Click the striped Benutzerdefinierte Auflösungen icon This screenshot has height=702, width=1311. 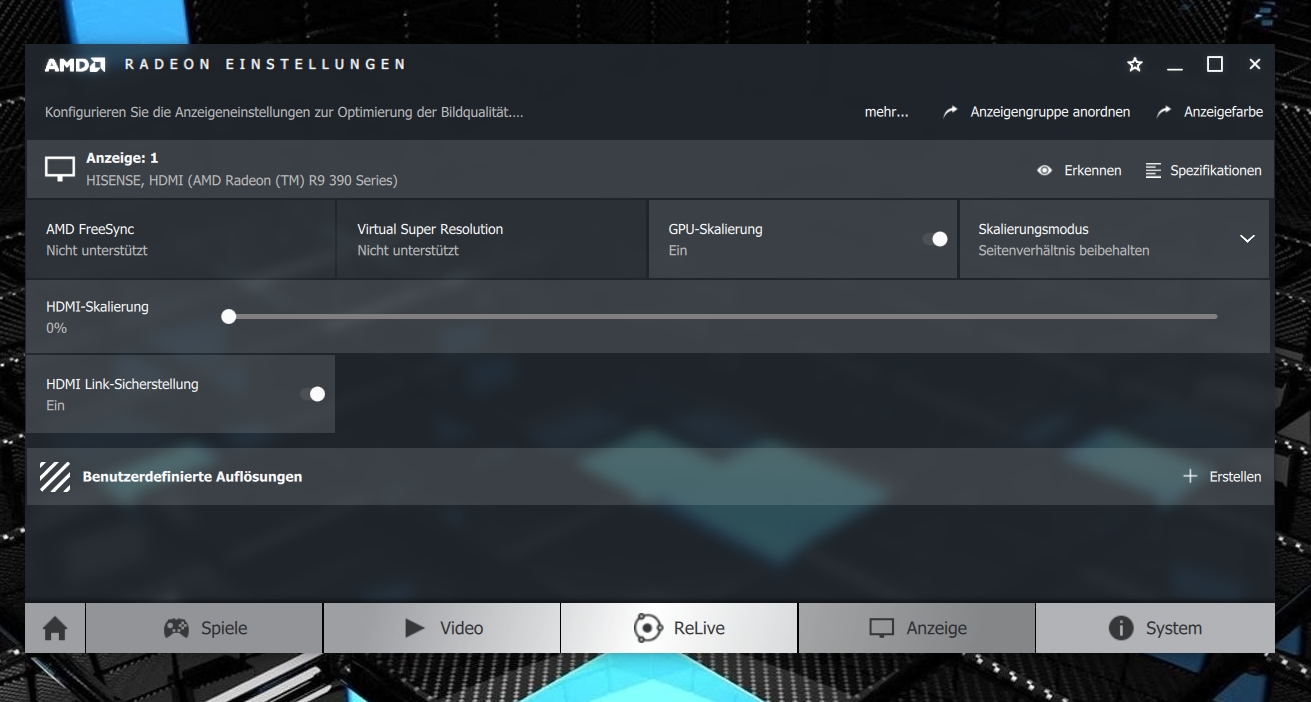54,477
